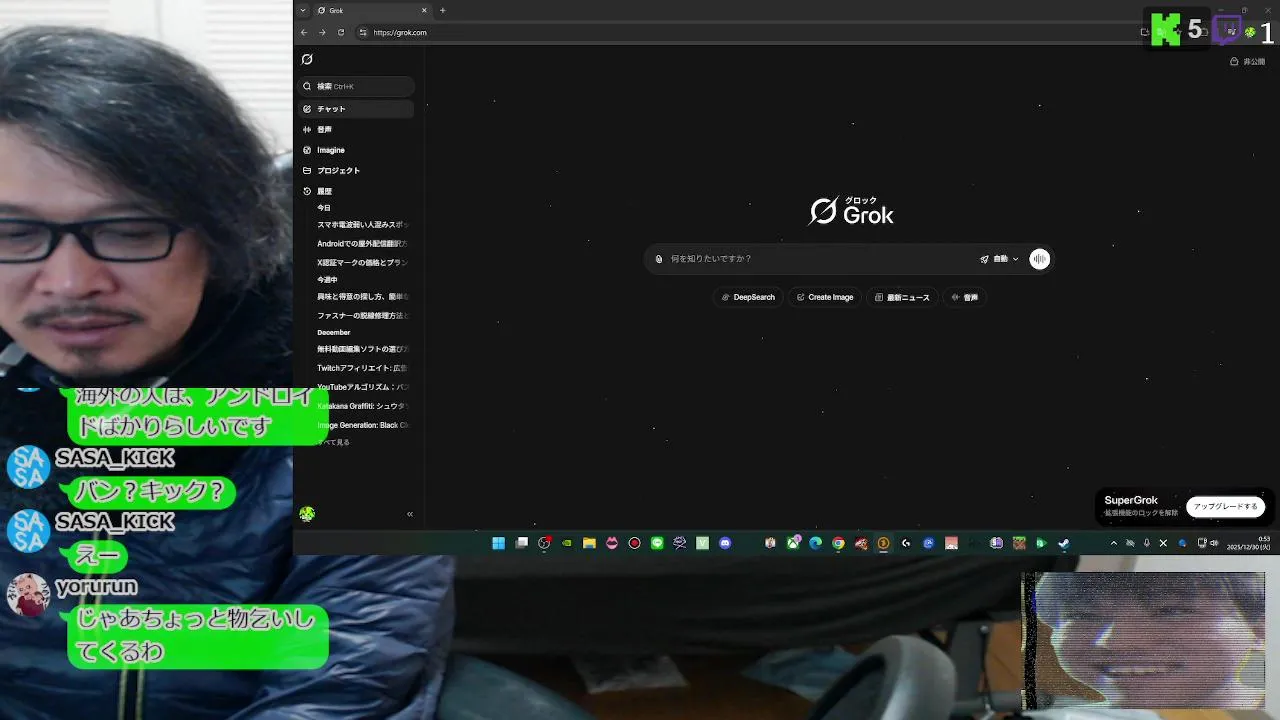Open the NVIDIA icon in the taskbar
The height and width of the screenshot is (720, 1280).
coord(567,543)
